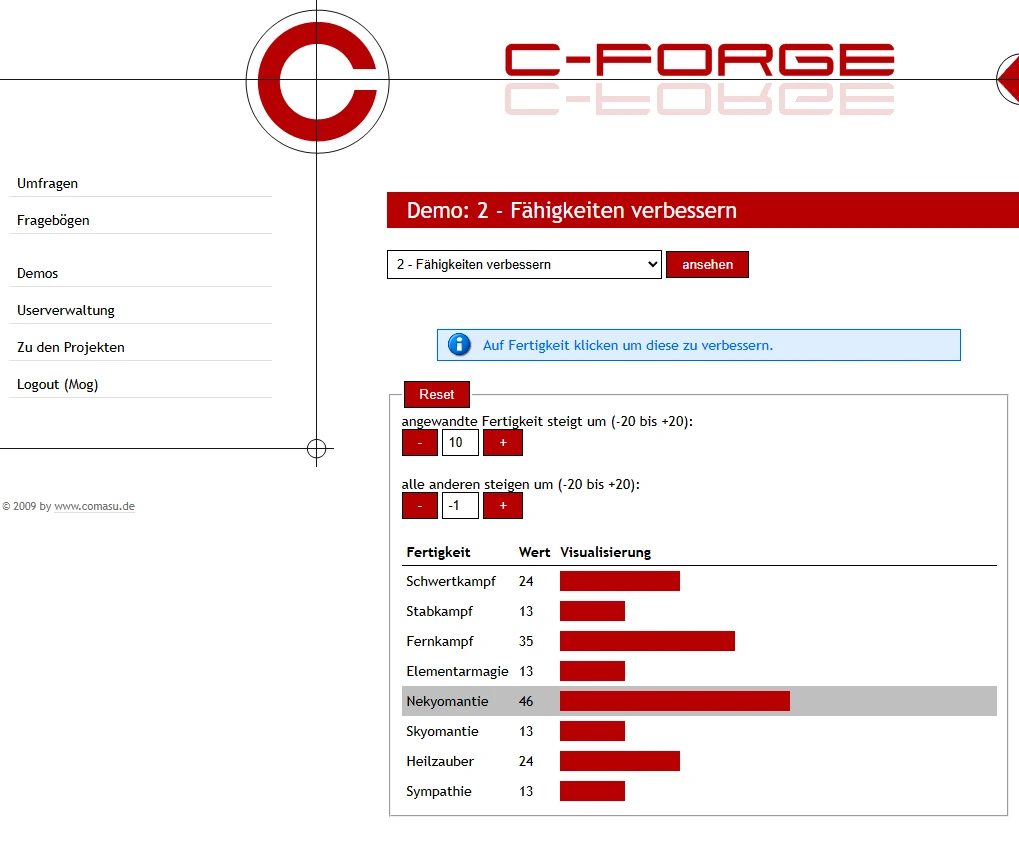The image size is (1019, 843).
Task: Open the www.comasu.de link
Action: pyautogui.click(x=95, y=506)
